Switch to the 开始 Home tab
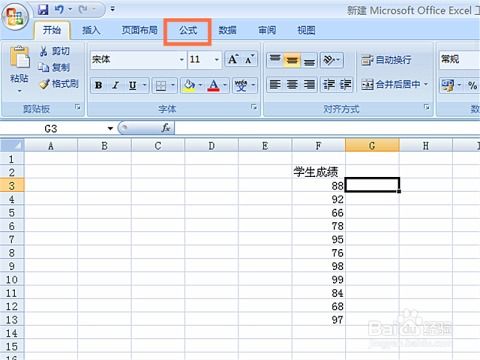The width and height of the screenshot is (480, 360). 52,30
